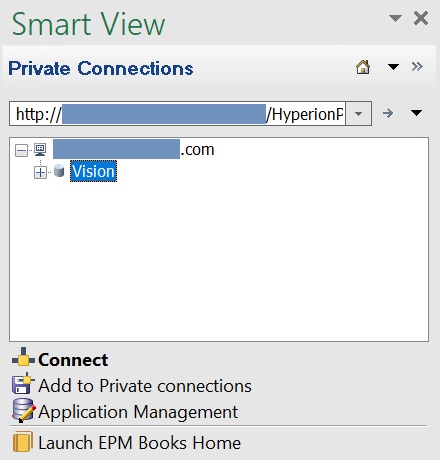The height and width of the screenshot is (460, 440).
Task: Click the Private Connections heading
Action: (101, 68)
